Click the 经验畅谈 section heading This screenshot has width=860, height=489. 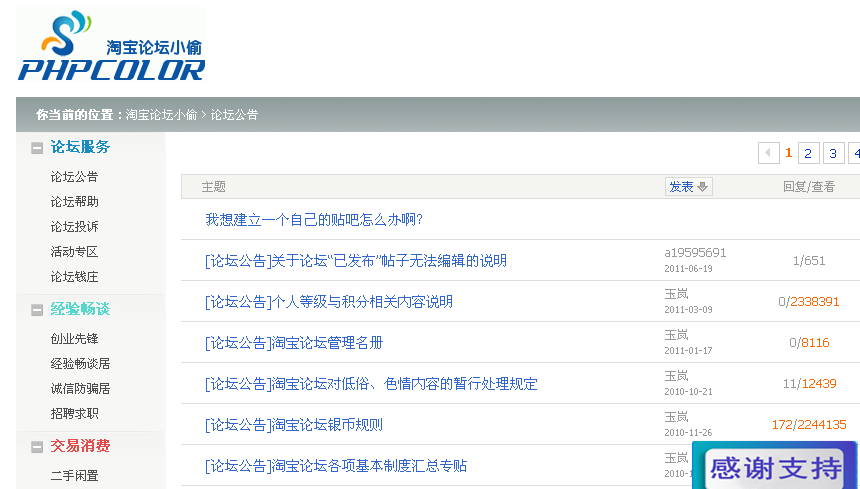click(80, 309)
